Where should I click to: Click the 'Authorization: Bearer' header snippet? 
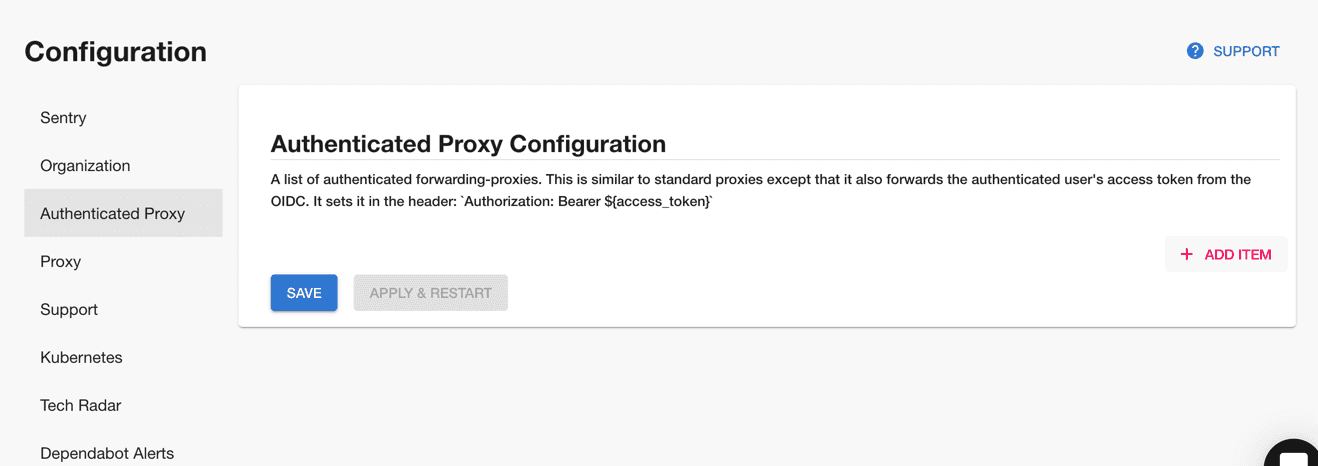click(x=586, y=201)
